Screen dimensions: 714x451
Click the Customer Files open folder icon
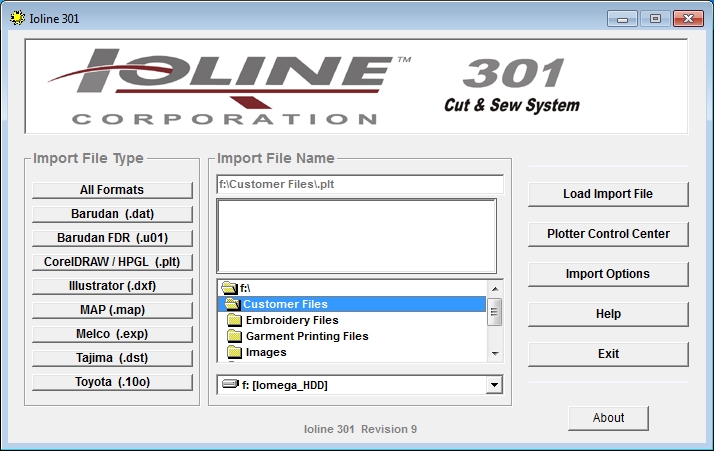click(x=232, y=304)
